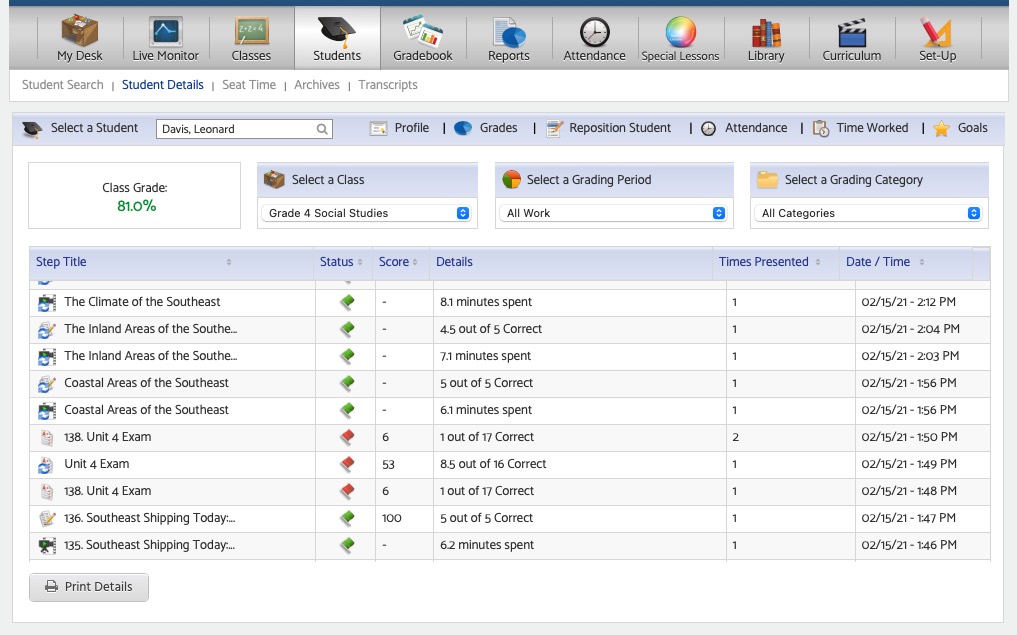Switch to the Transcripts tab
This screenshot has width=1017, height=635.
pyautogui.click(x=388, y=84)
